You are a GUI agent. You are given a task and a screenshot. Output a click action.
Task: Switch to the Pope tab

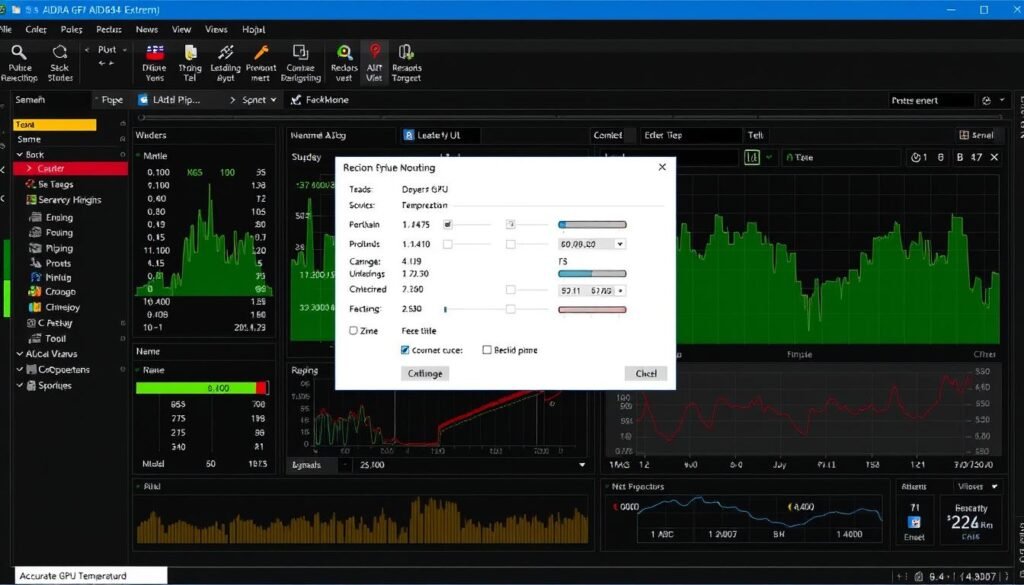[111, 99]
